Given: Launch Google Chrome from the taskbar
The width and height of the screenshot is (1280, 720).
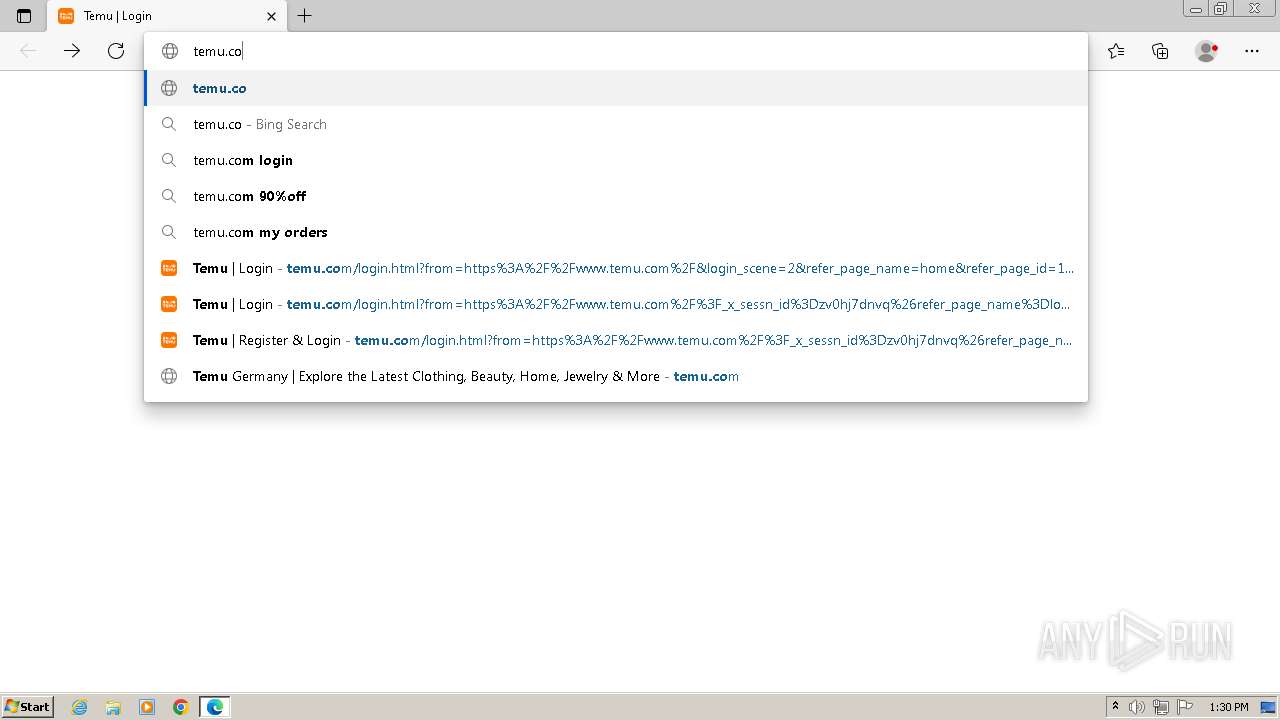Looking at the screenshot, I should click(181, 707).
